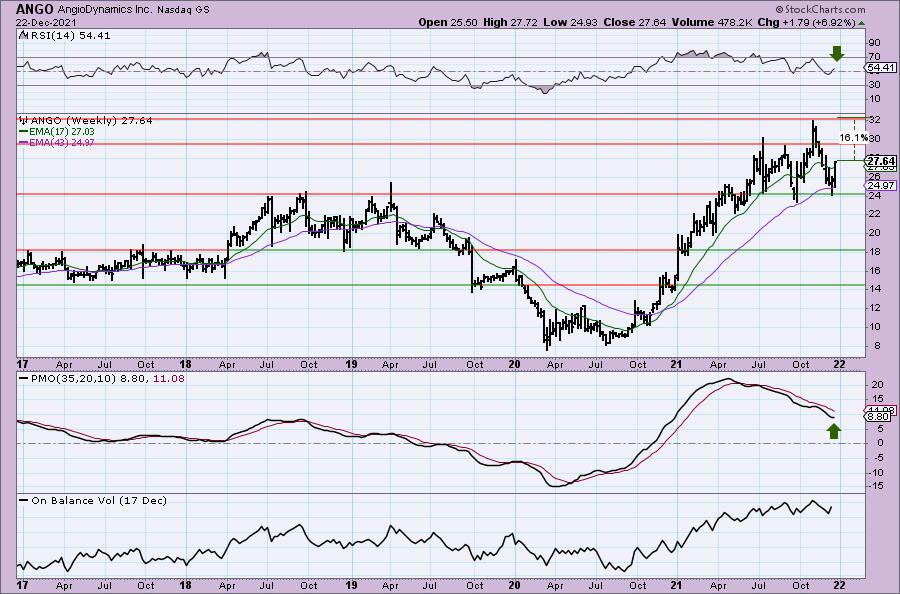Click the Volume 478.2K value
The height and width of the screenshot is (594, 900).
tap(712, 22)
